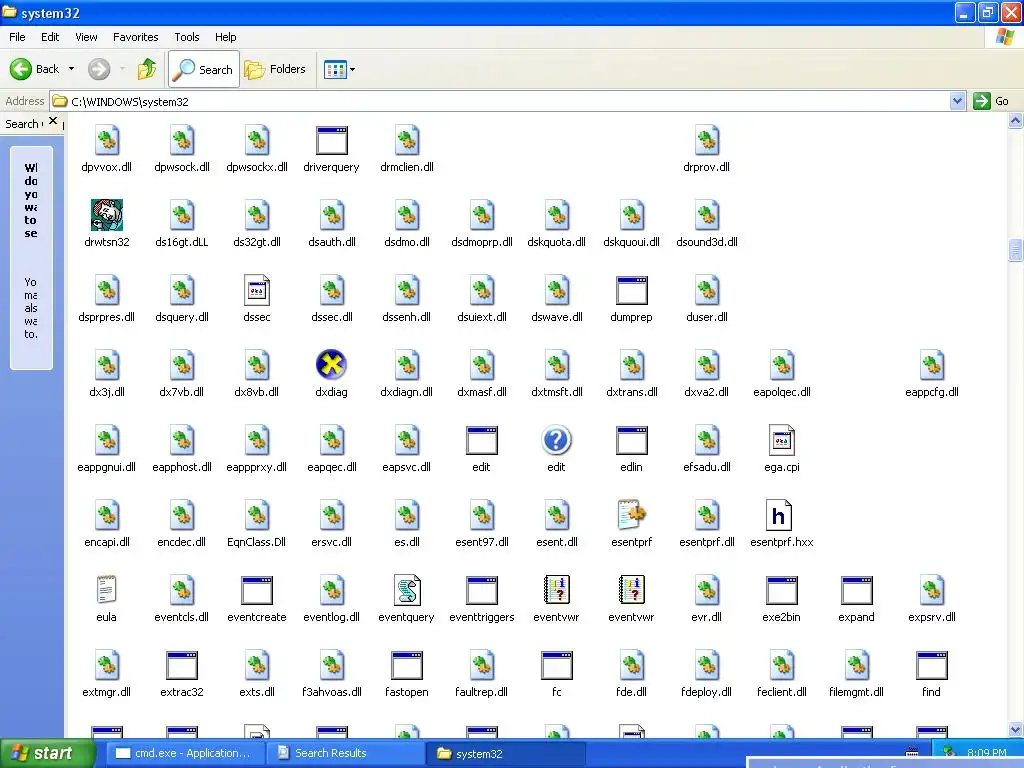
Task: Open the eula text file icon
Action: [106, 590]
